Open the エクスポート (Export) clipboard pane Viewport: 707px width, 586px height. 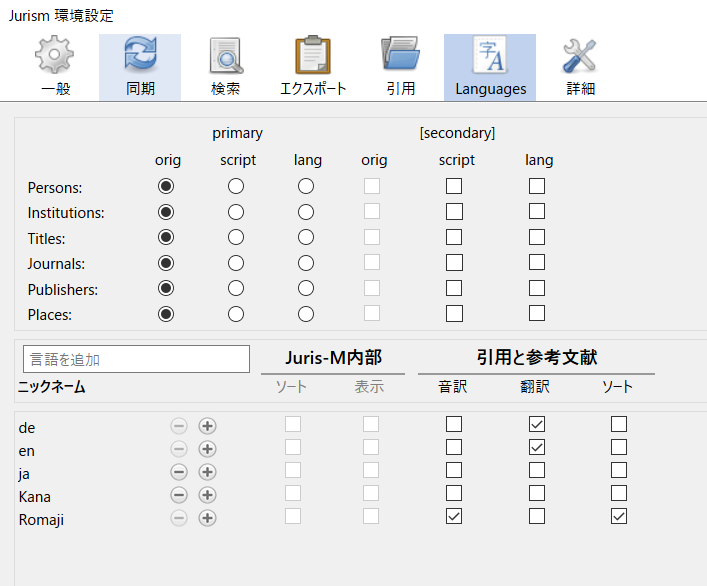coord(313,67)
